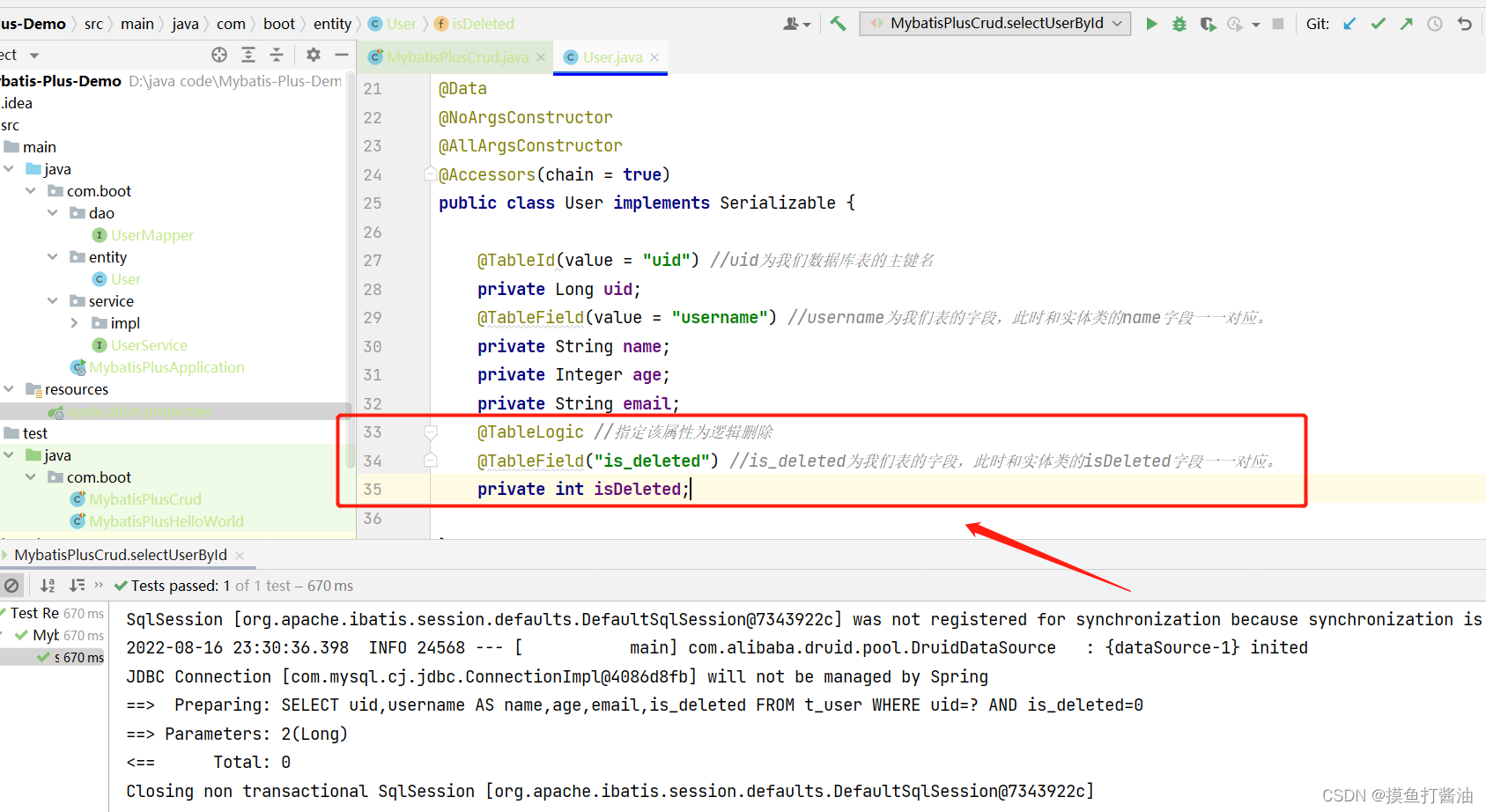Stop the running process with the square icon
This screenshot has width=1486, height=812.
pyautogui.click(x=1278, y=24)
